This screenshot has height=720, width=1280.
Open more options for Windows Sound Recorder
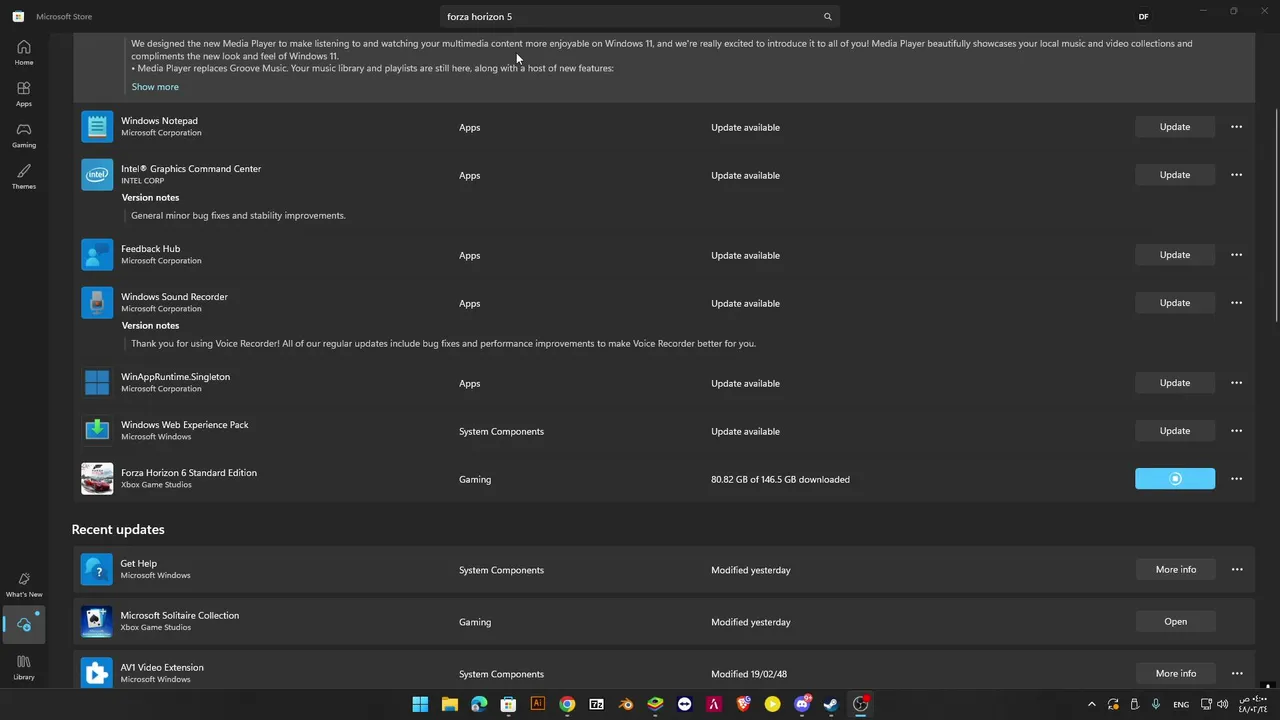tap(1237, 303)
